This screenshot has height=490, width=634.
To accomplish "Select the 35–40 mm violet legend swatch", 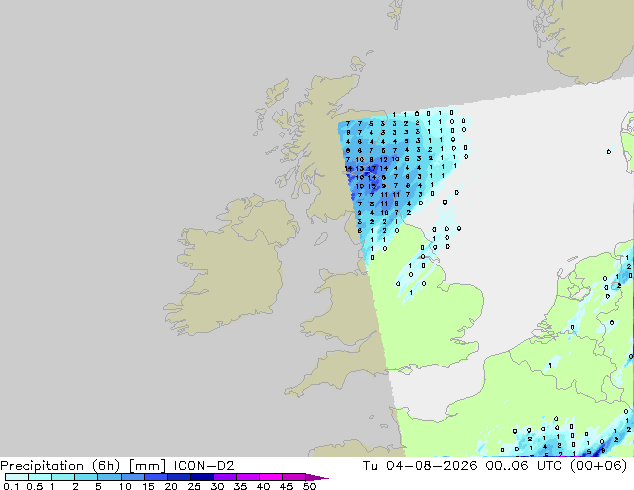I will [x=247, y=477].
